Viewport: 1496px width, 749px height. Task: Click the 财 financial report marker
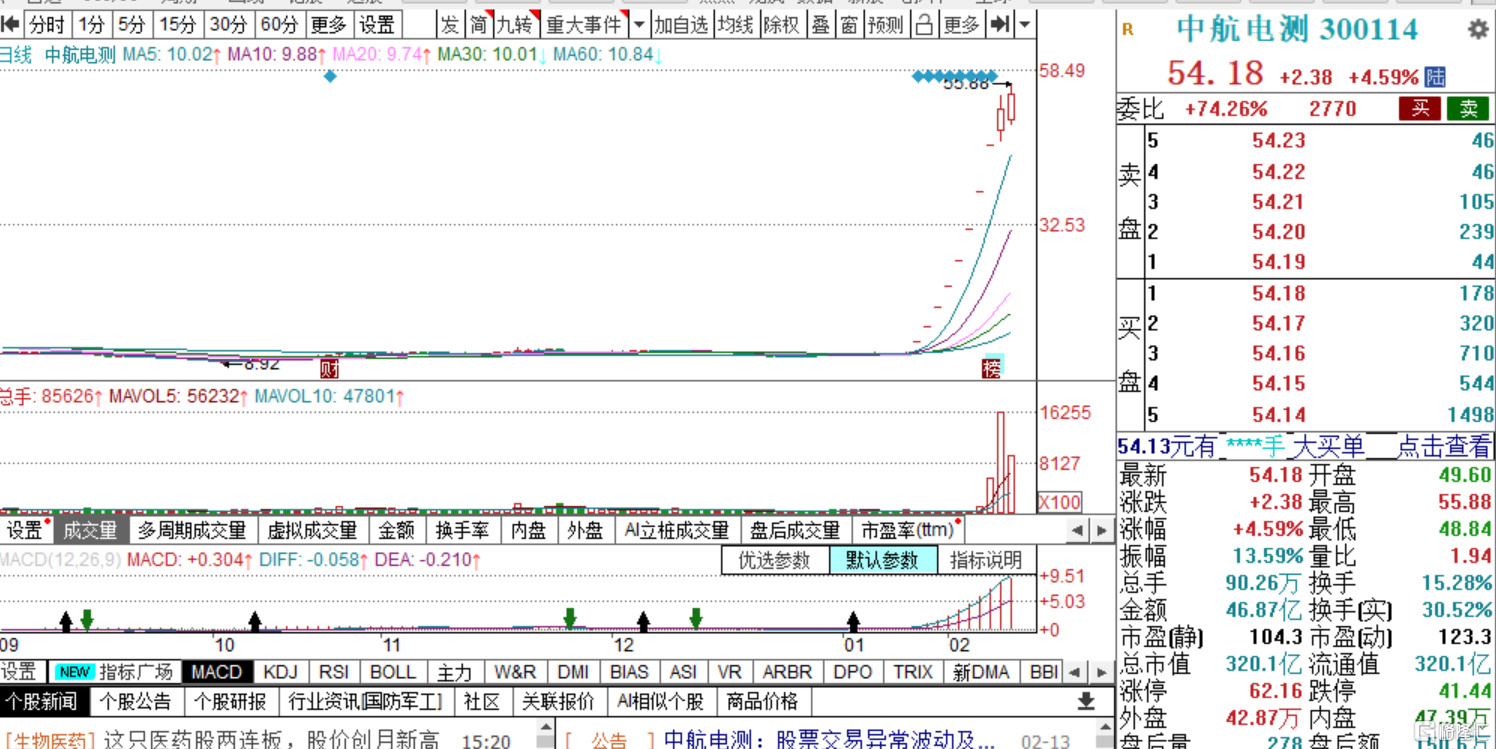click(329, 368)
